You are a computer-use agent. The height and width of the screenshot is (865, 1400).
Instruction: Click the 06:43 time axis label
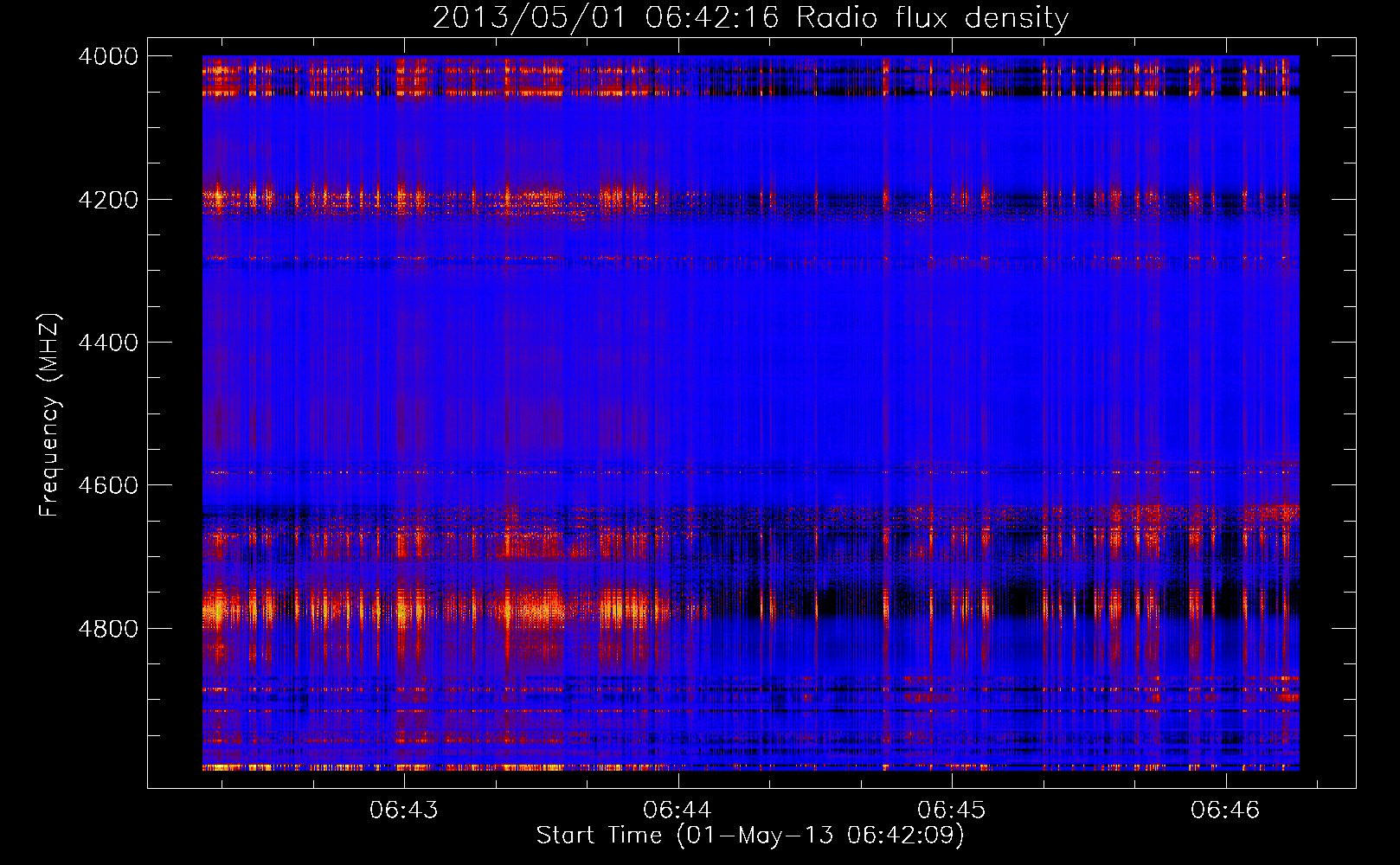(x=404, y=810)
